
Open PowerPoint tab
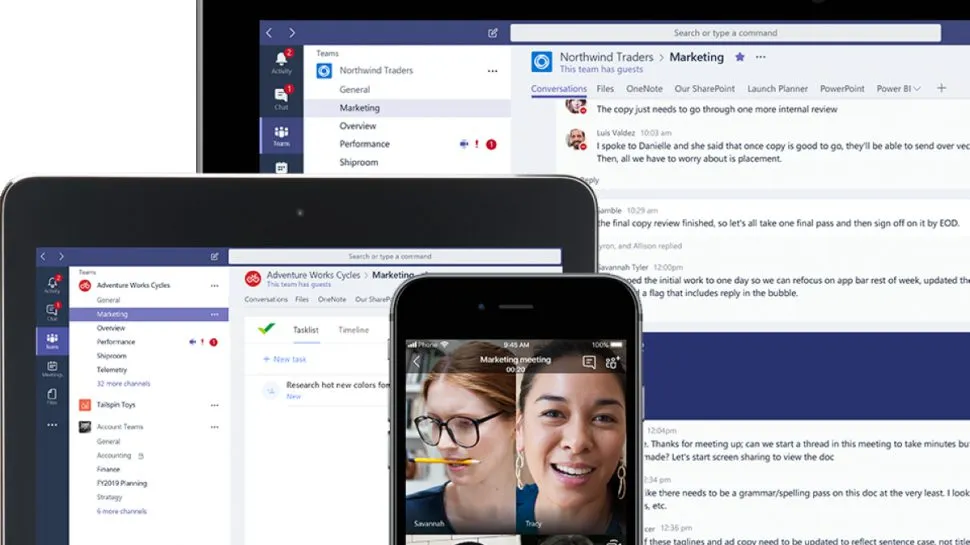tap(842, 88)
